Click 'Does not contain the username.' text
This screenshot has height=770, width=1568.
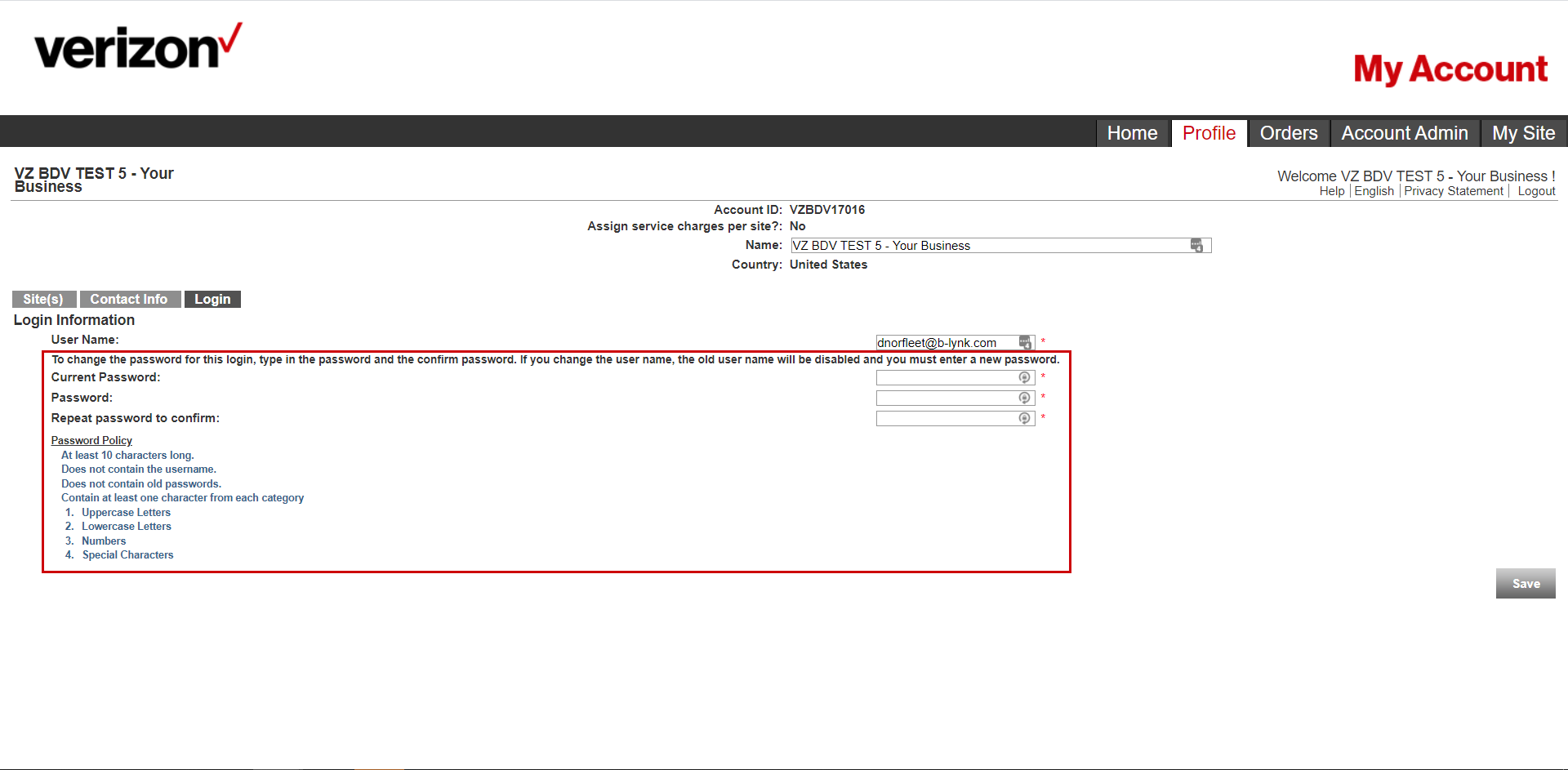pos(139,469)
